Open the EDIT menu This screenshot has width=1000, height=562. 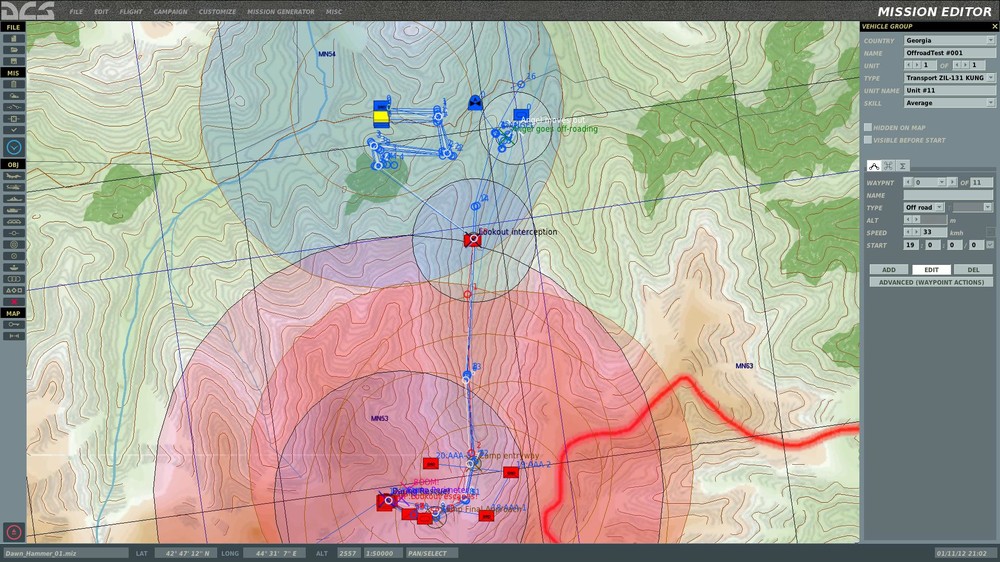tap(101, 11)
